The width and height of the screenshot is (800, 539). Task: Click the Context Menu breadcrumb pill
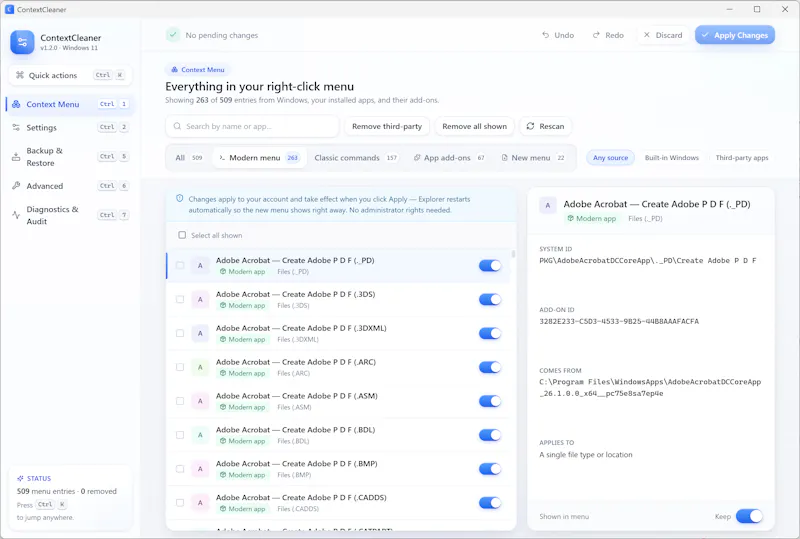click(198, 69)
